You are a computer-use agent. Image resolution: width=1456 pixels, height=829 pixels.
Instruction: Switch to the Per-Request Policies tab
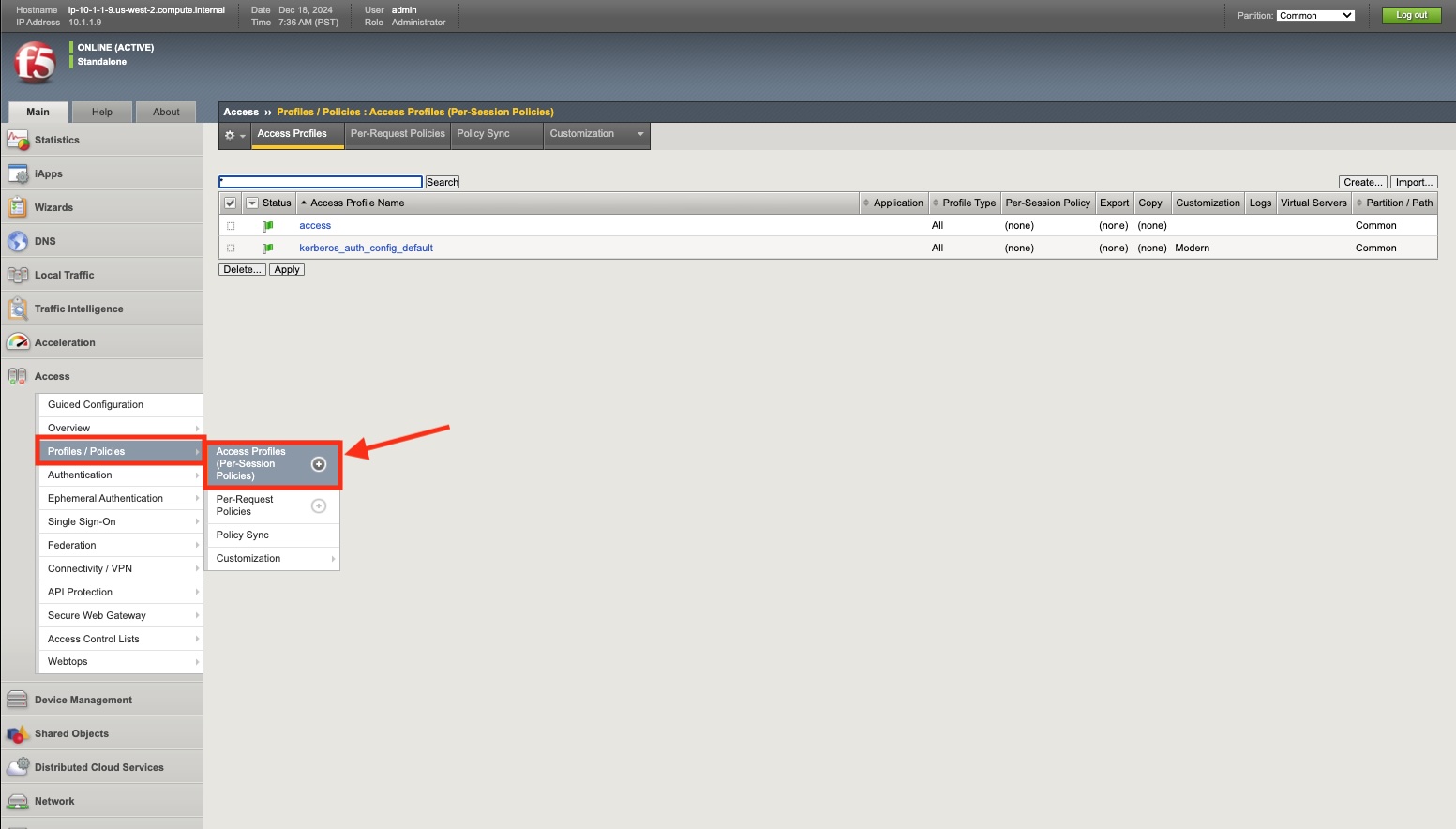(398, 134)
